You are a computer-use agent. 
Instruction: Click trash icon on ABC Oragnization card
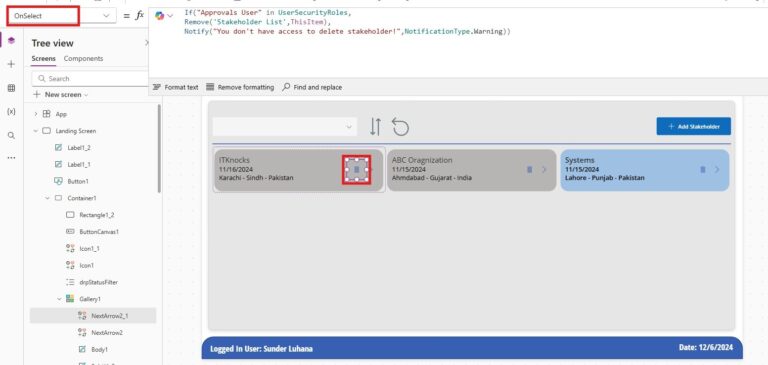pos(529,170)
